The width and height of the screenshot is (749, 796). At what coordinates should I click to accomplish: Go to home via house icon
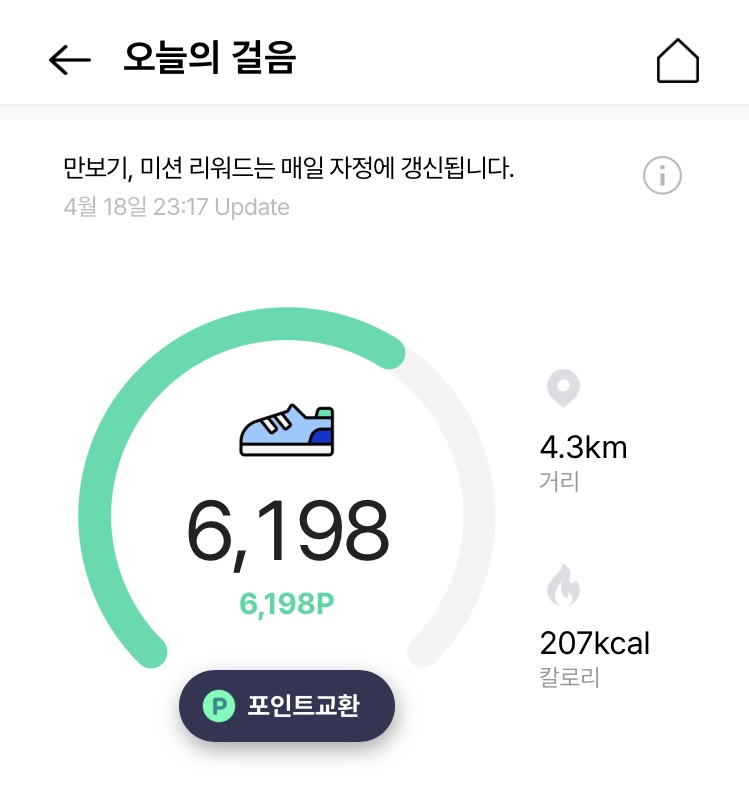coord(677,60)
